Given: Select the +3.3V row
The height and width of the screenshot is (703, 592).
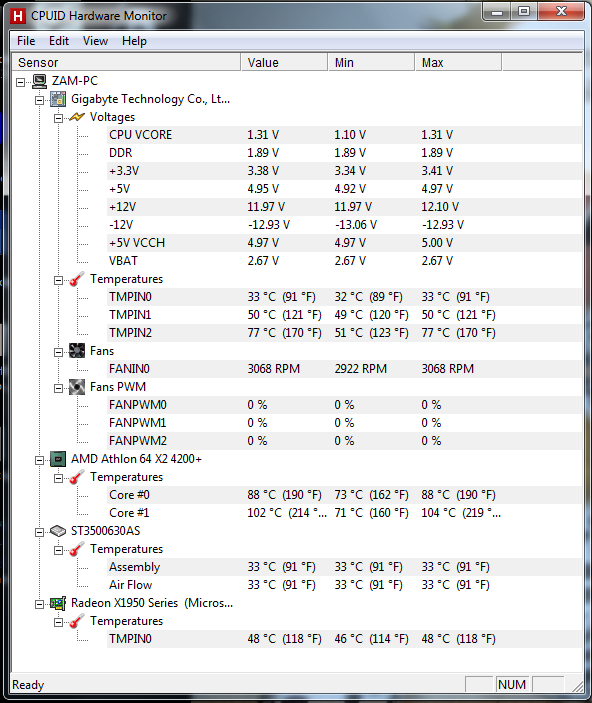Looking at the screenshot, I should [x=344, y=171].
